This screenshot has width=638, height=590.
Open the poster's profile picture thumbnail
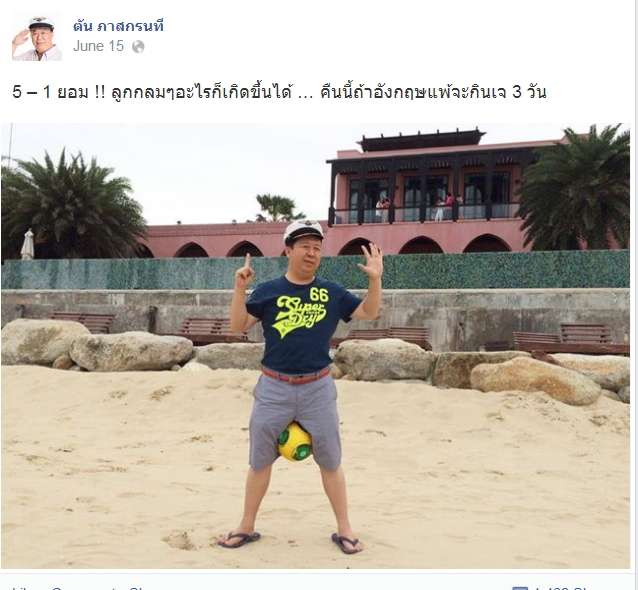click(x=37, y=36)
